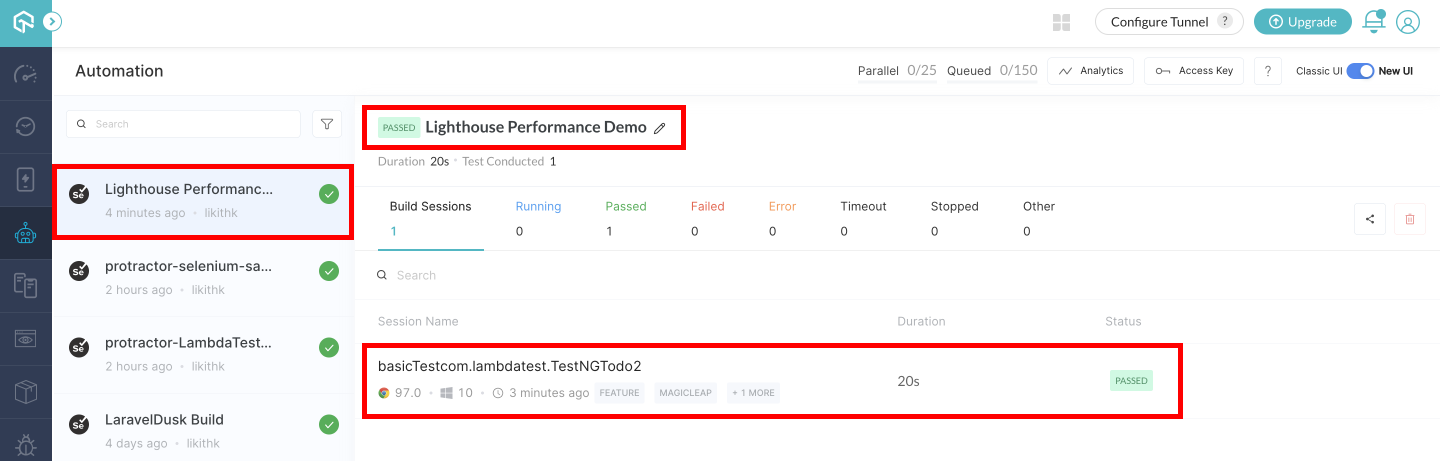Delete build using the trash icon
1440x461 pixels.
pos(1410,220)
